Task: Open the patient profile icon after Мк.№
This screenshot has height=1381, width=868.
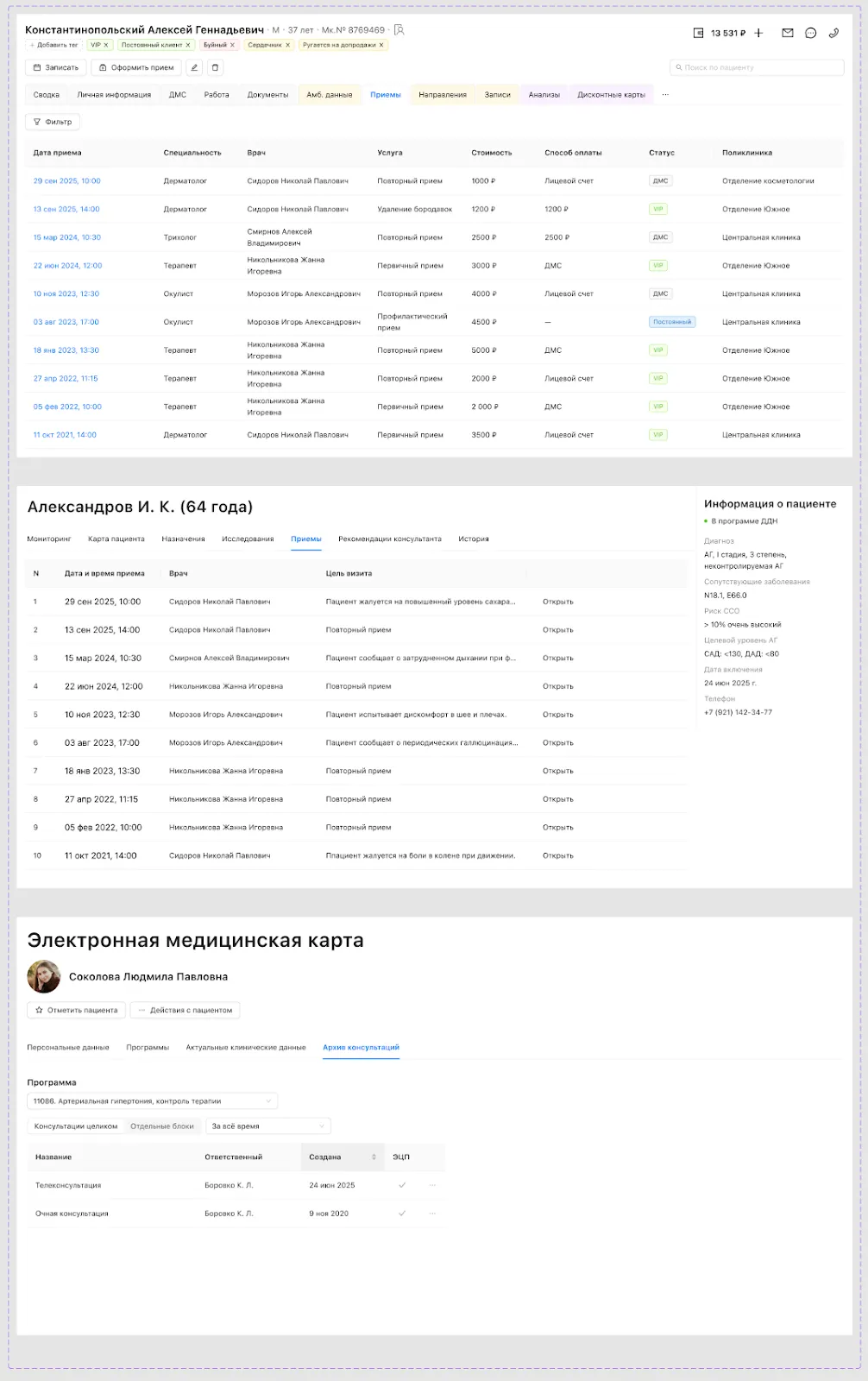Action: [x=399, y=30]
